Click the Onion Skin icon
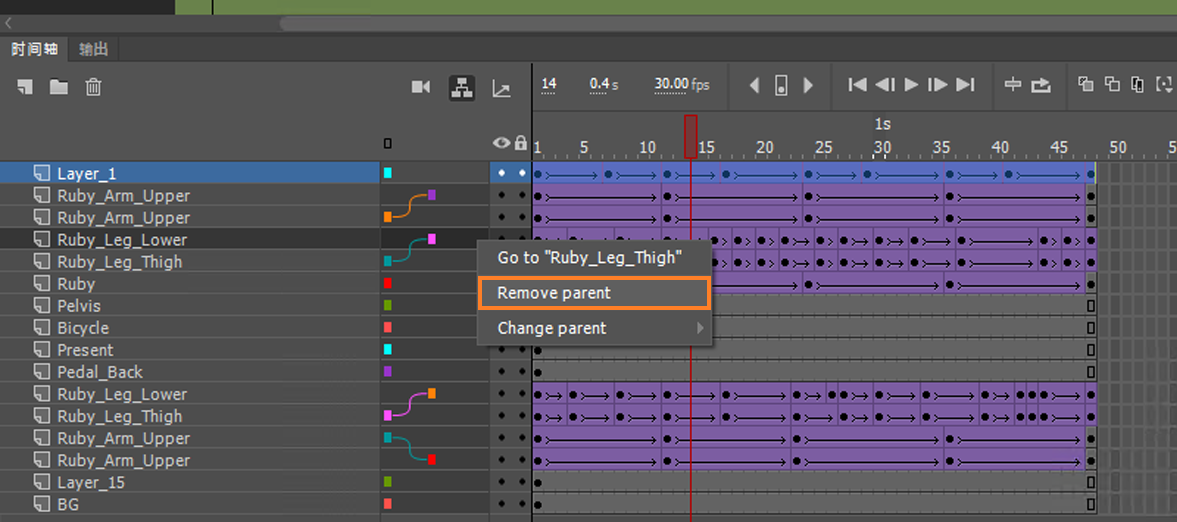The height and width of the screenshot is (522, 1177). coord(1085,85)
